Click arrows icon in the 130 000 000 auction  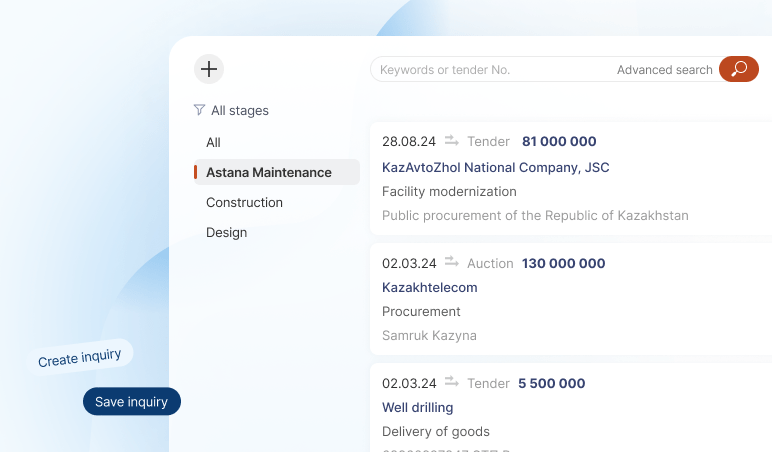click(x=452, y=263)
